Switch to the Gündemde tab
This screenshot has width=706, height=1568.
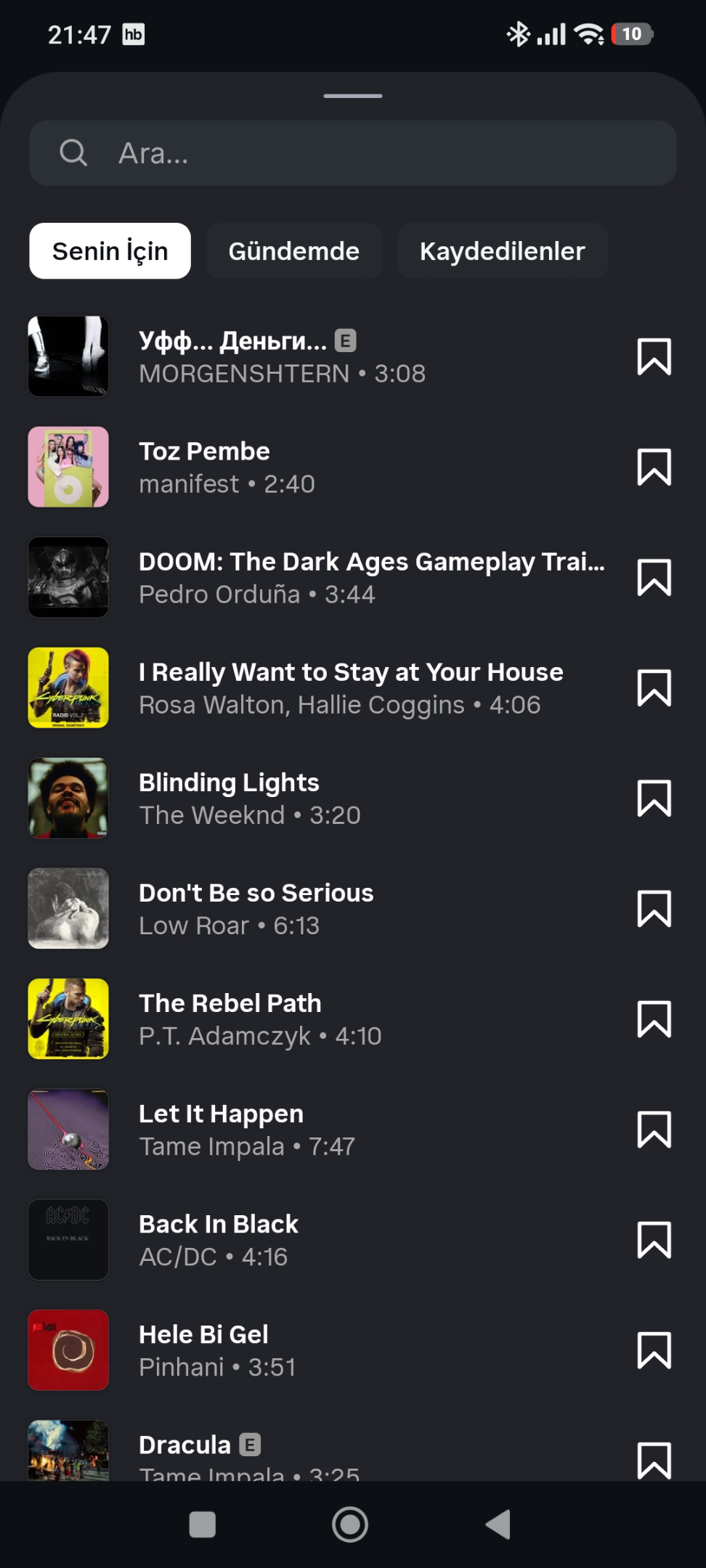pos(293,251)
